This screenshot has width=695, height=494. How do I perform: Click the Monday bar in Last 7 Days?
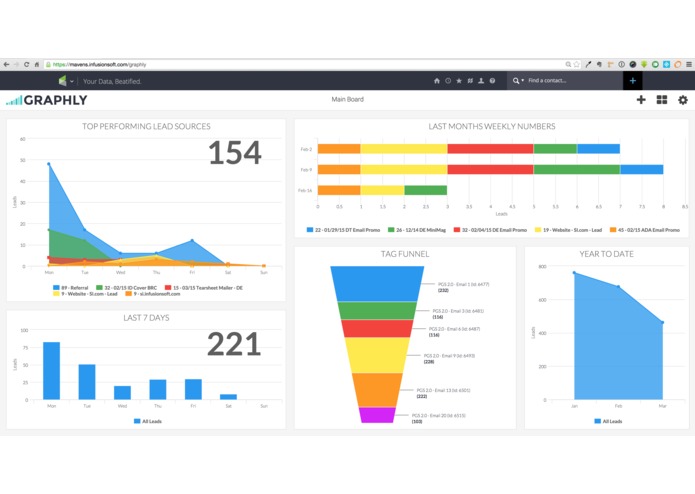click(x=51, y=371)
